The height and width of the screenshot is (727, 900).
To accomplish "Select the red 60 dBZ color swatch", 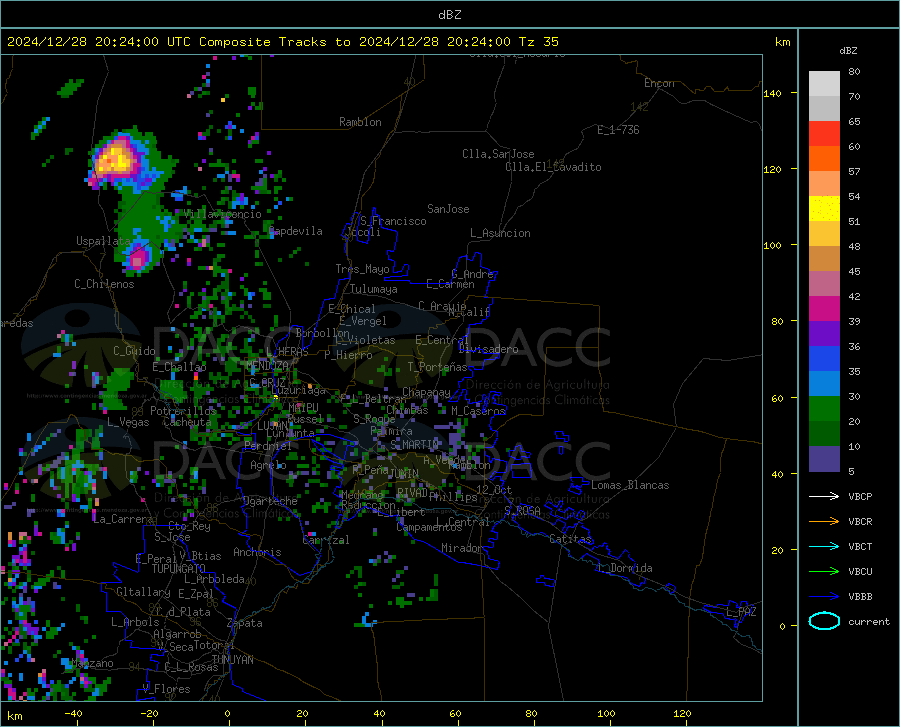I will pyautogui.click(x=824, y=134).
